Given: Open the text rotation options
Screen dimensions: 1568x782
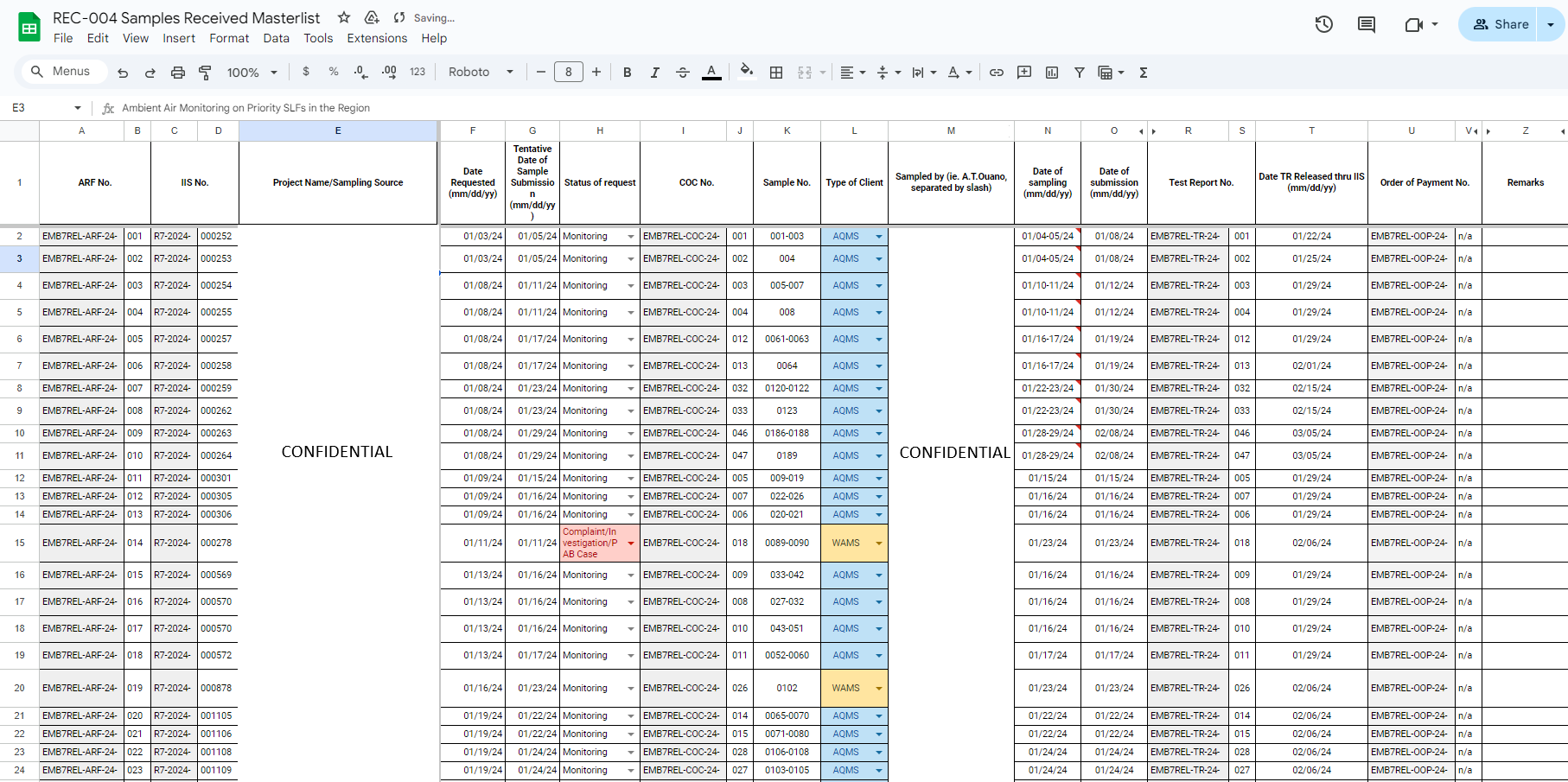Looking at the screenshot, I should tap(959, 73).
